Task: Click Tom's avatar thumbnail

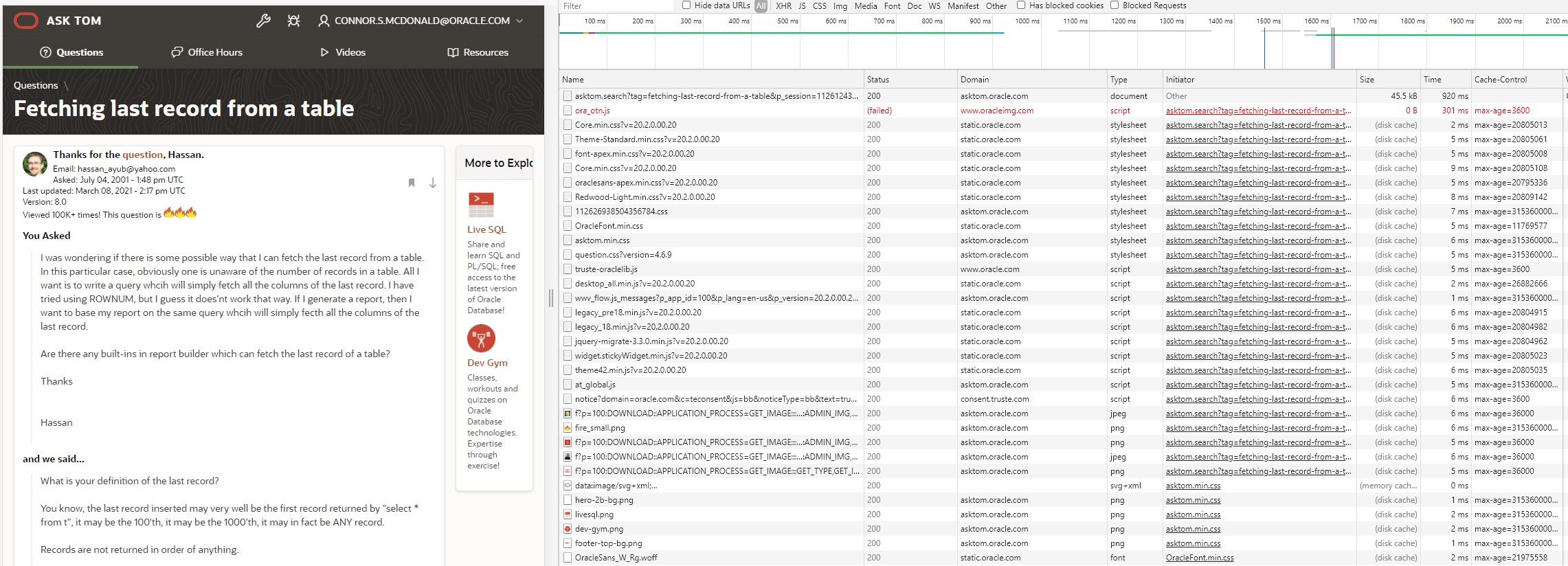Action: [35, 164]
